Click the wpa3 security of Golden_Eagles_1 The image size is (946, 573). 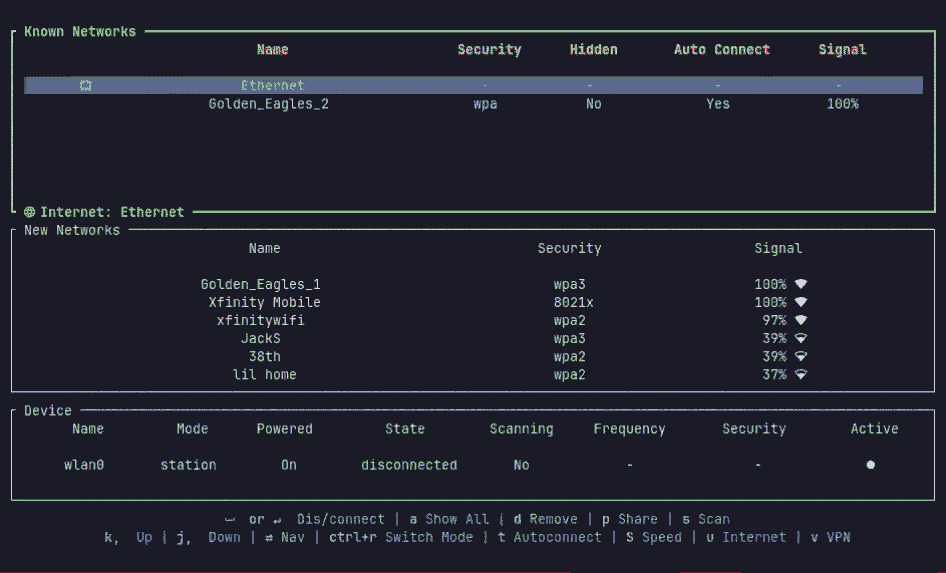click(x=570, y=284)
